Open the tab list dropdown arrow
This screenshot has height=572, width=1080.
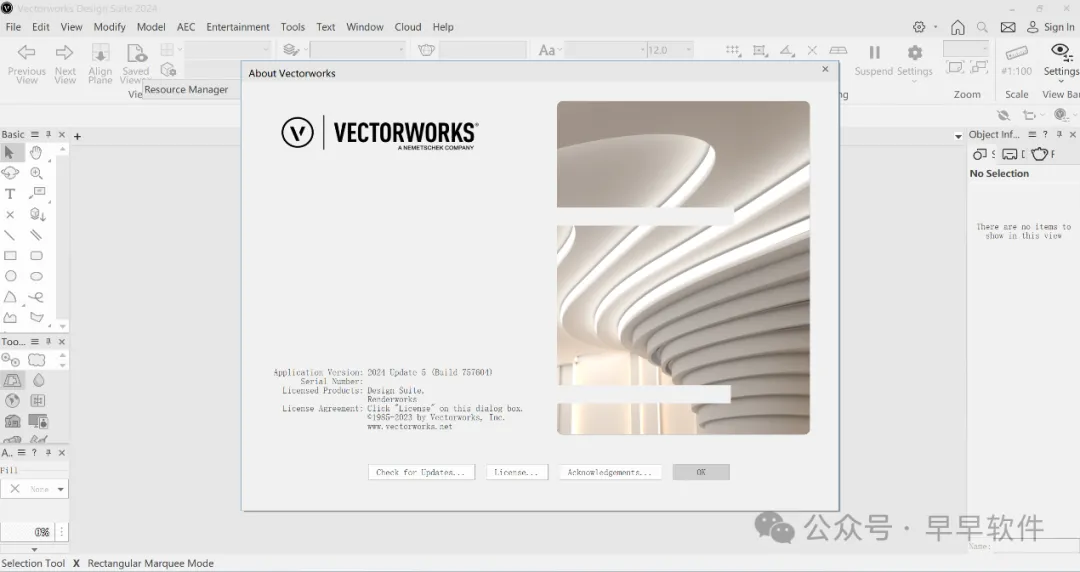tap(958, 136)
